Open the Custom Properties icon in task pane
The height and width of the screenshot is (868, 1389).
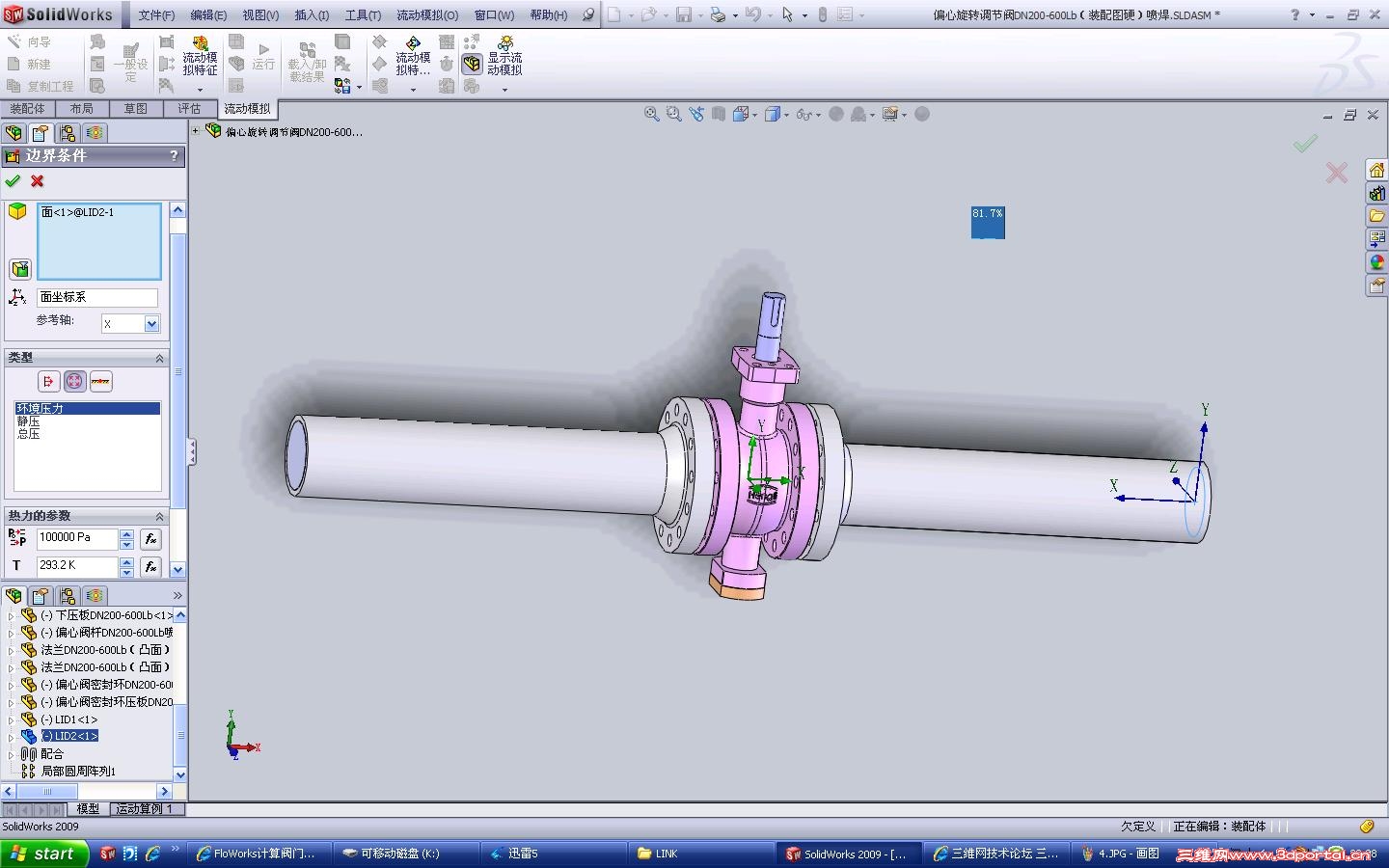(1376, 285)
